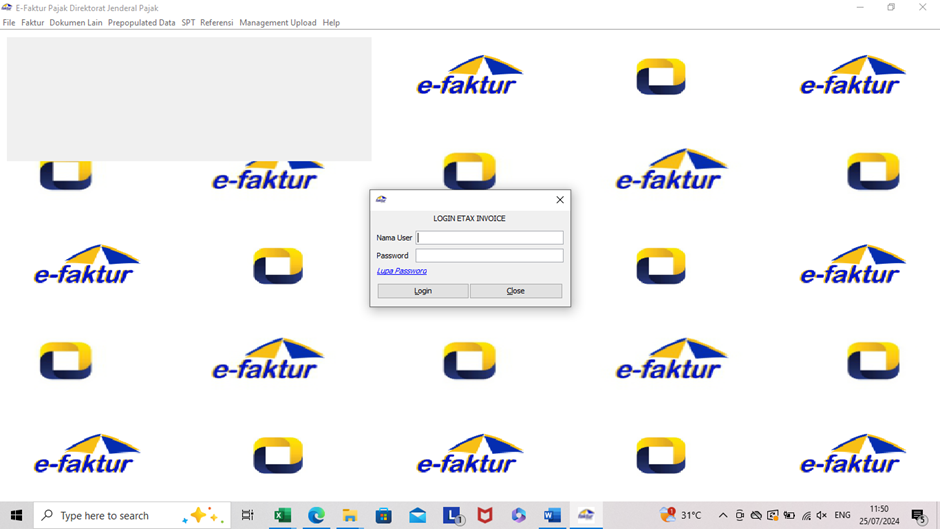Open the Prepopulated Data menu
The image size is (940, 529).
click(x=141, y=23)
